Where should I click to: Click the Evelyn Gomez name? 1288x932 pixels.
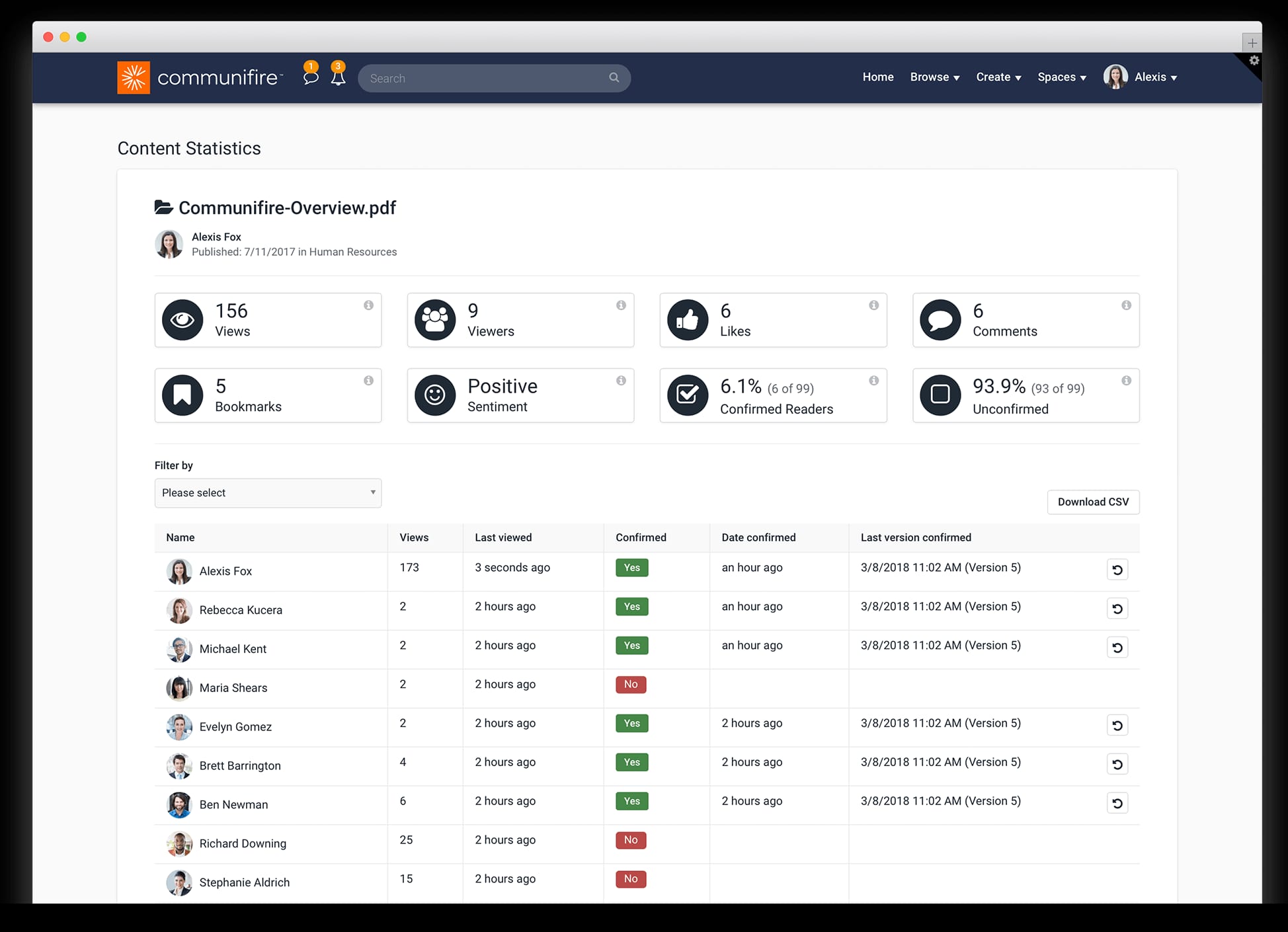tap(235, 727)
